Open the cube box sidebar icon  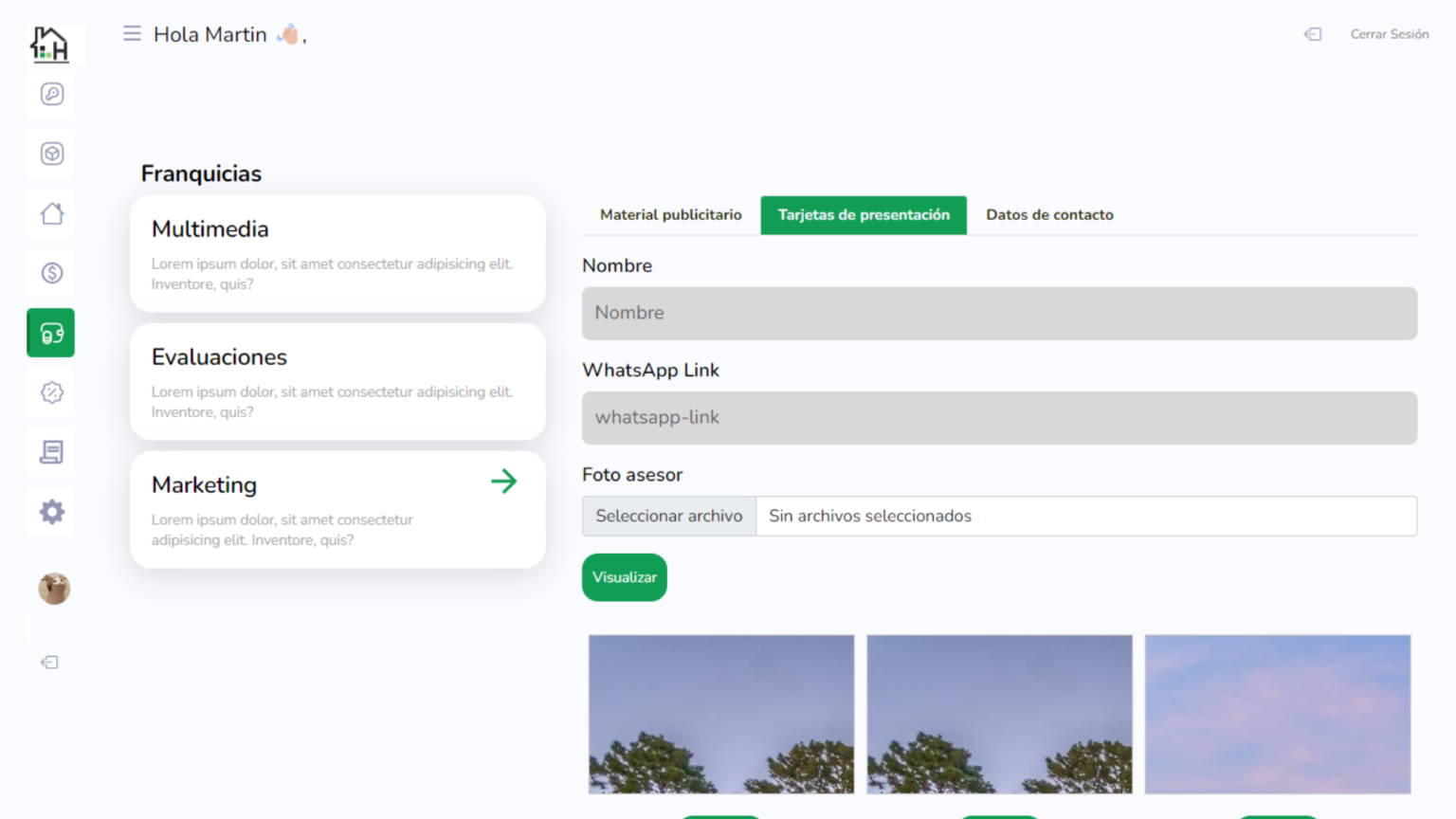point(51,154)
